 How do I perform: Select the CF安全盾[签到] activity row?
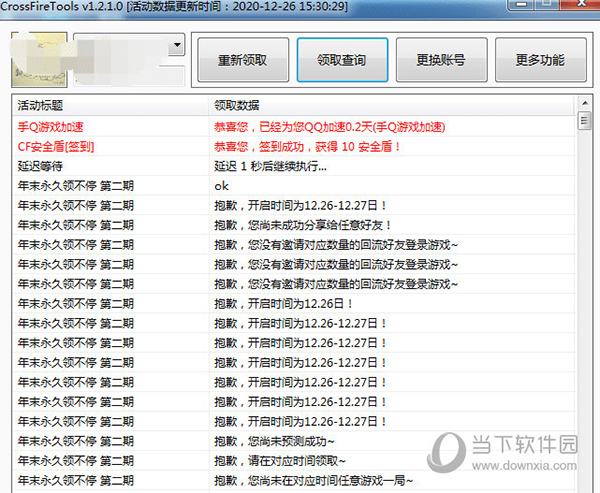point(294,146)
